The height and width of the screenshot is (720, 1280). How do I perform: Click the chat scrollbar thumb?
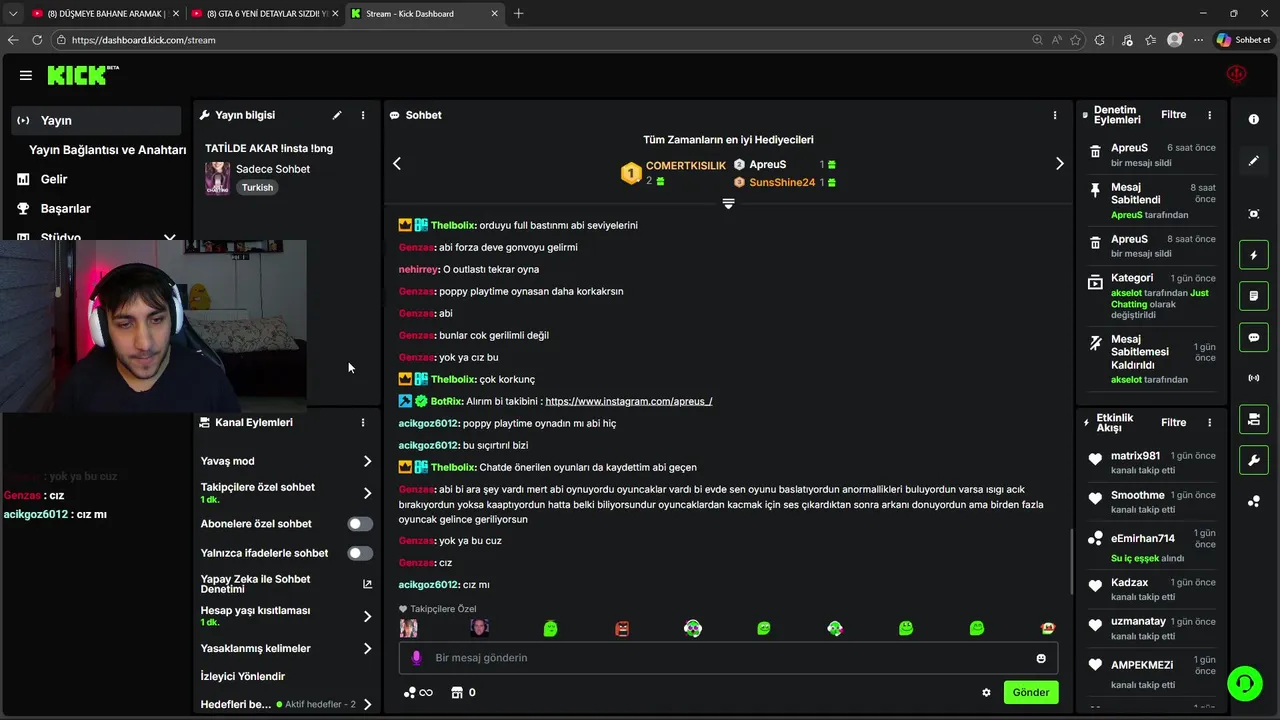tap(1071, 560)
